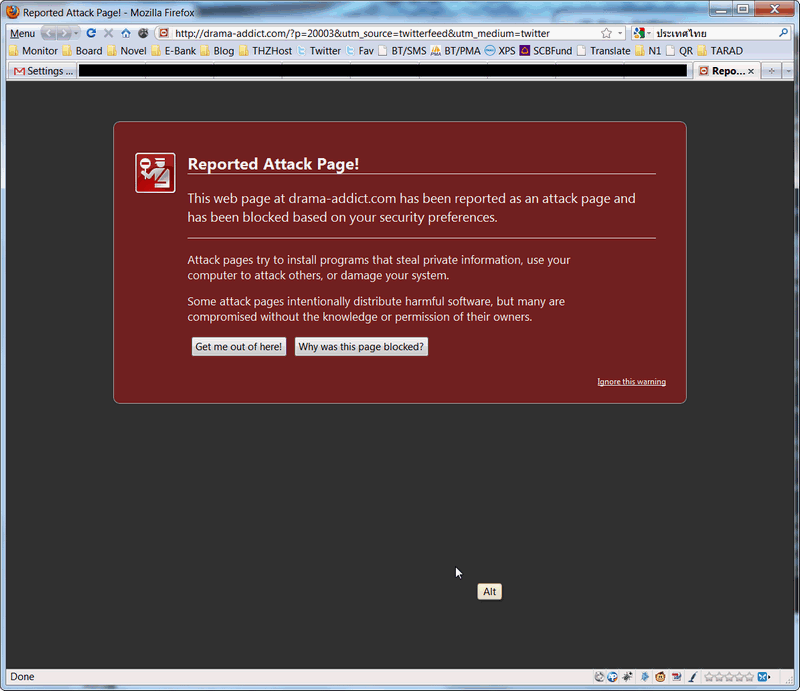The height and width of the screenshot is (691, 800).
Task: Click the window resize grip corner
Action: 789,678
